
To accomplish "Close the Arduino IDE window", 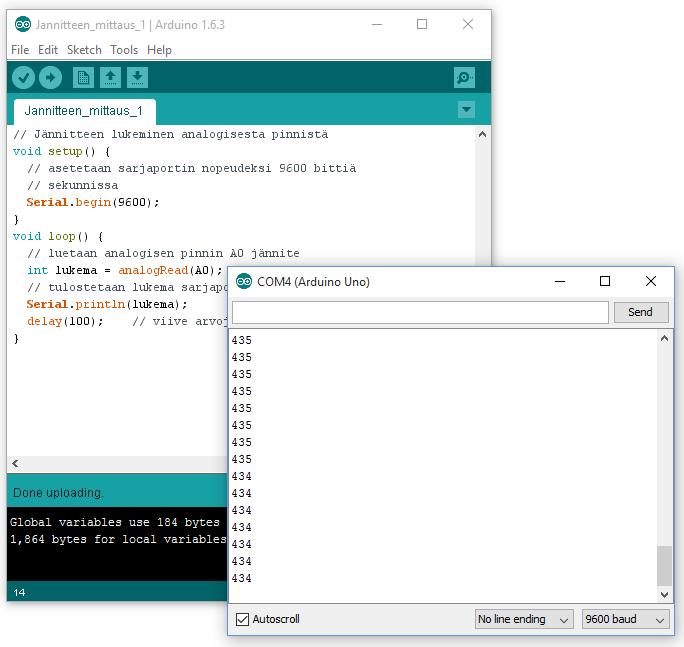I will 468,24.
